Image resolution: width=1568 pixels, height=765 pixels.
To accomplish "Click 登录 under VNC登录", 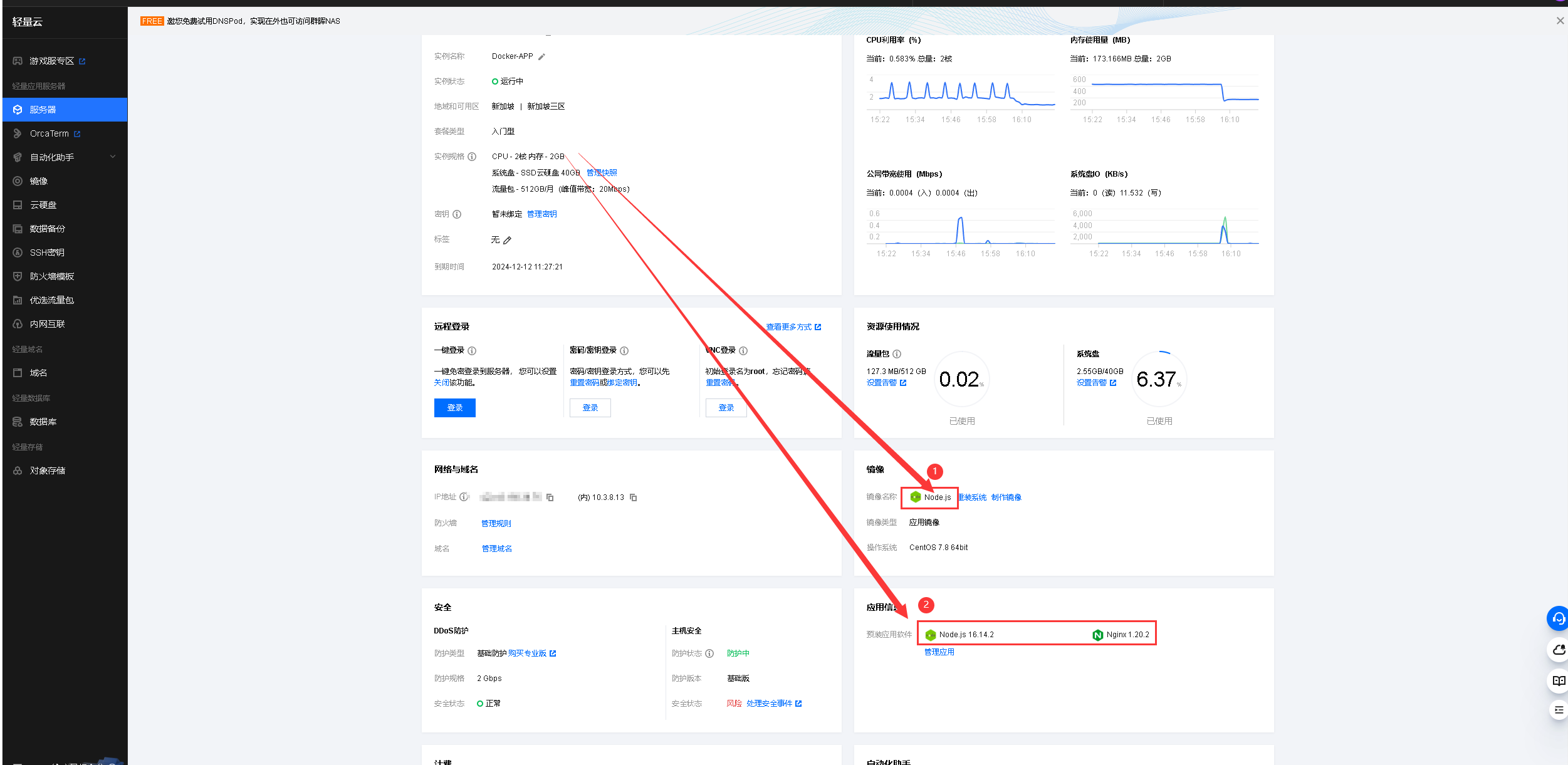I will (726, 408).
